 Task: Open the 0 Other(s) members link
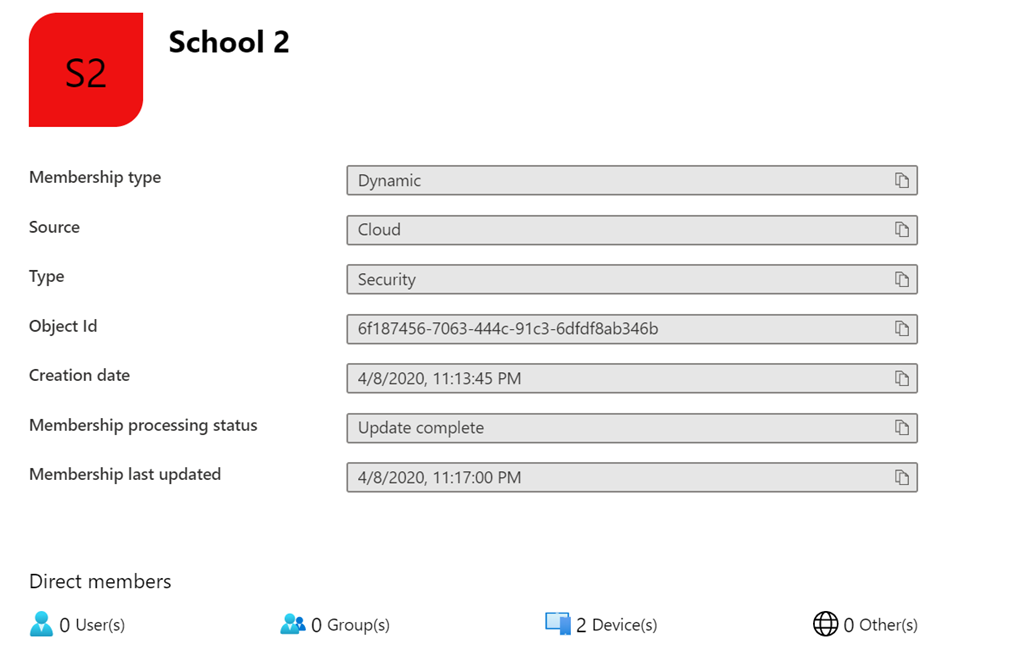(880, 625)
